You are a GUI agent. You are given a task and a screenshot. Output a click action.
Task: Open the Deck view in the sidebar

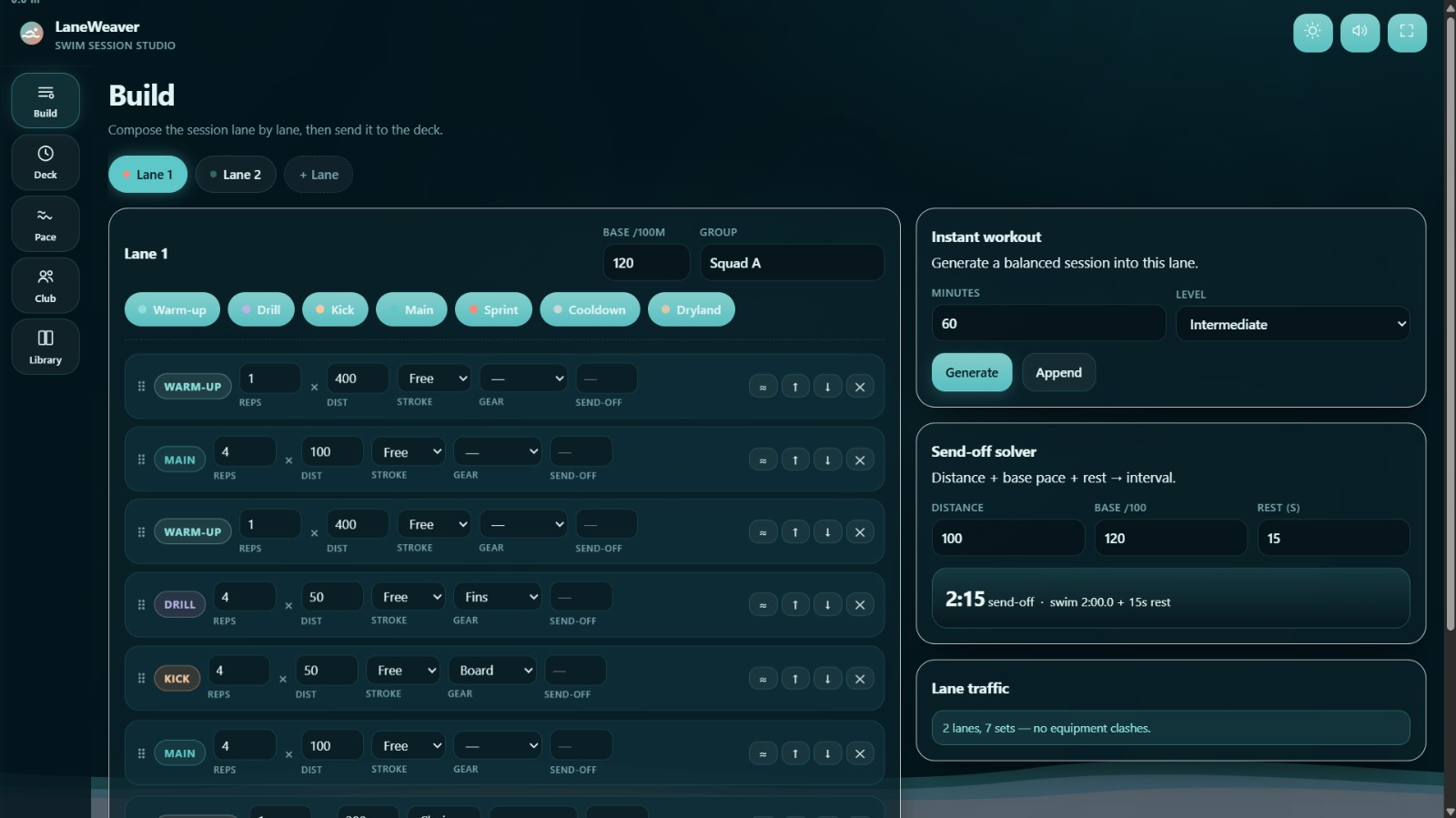pyautogui.click(x=45, y=162)
